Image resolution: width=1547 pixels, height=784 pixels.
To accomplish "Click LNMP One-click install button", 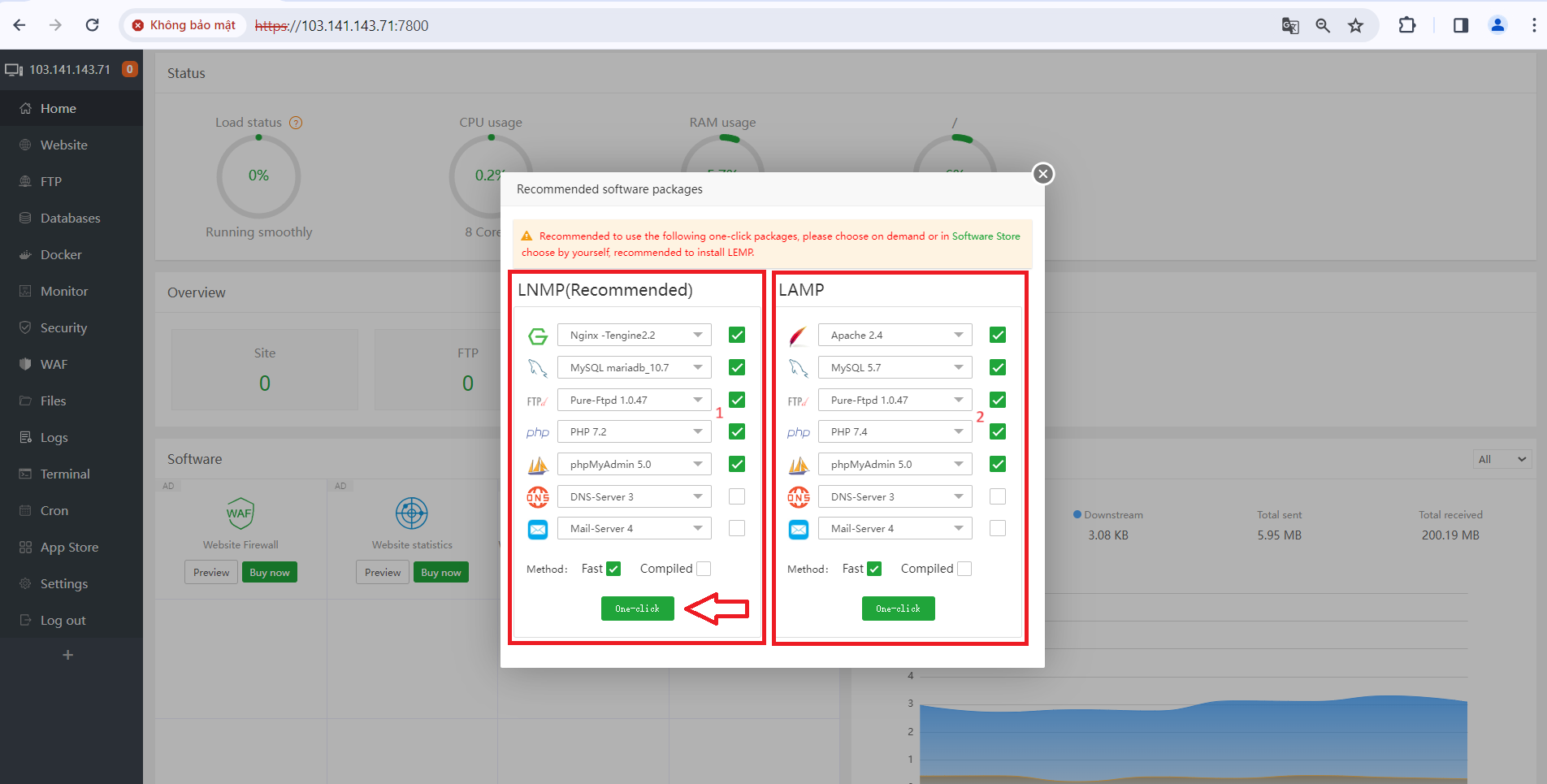I will click(x=637, y=609).
